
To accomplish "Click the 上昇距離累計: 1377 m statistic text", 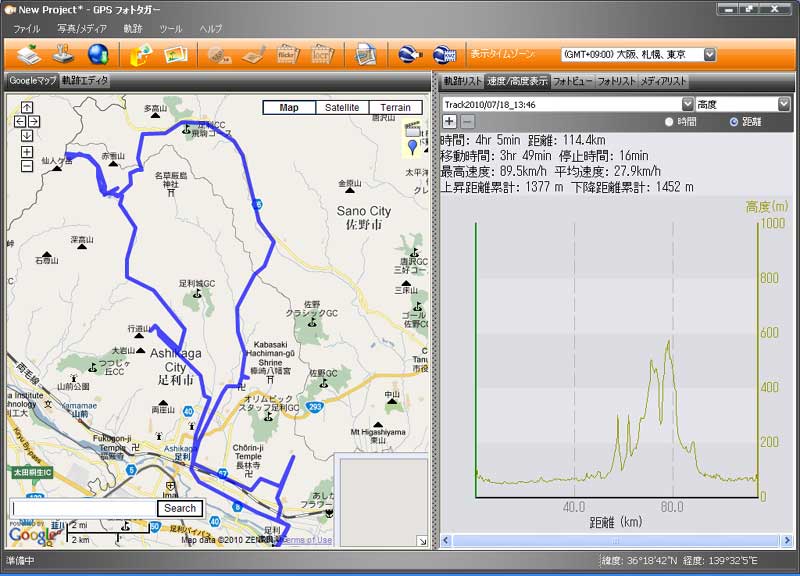I will (502, 187).
